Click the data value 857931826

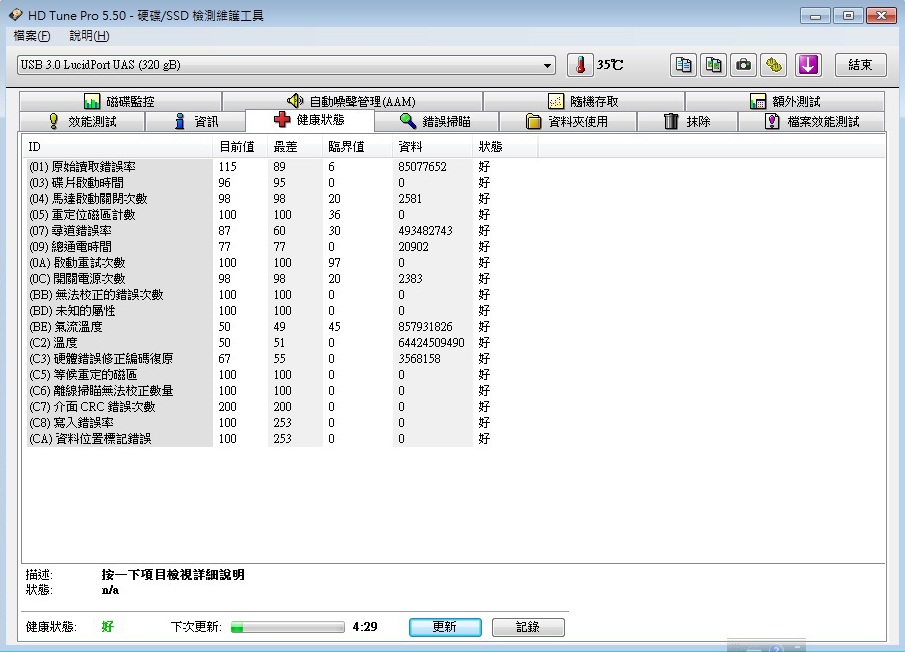click(425, 327)
